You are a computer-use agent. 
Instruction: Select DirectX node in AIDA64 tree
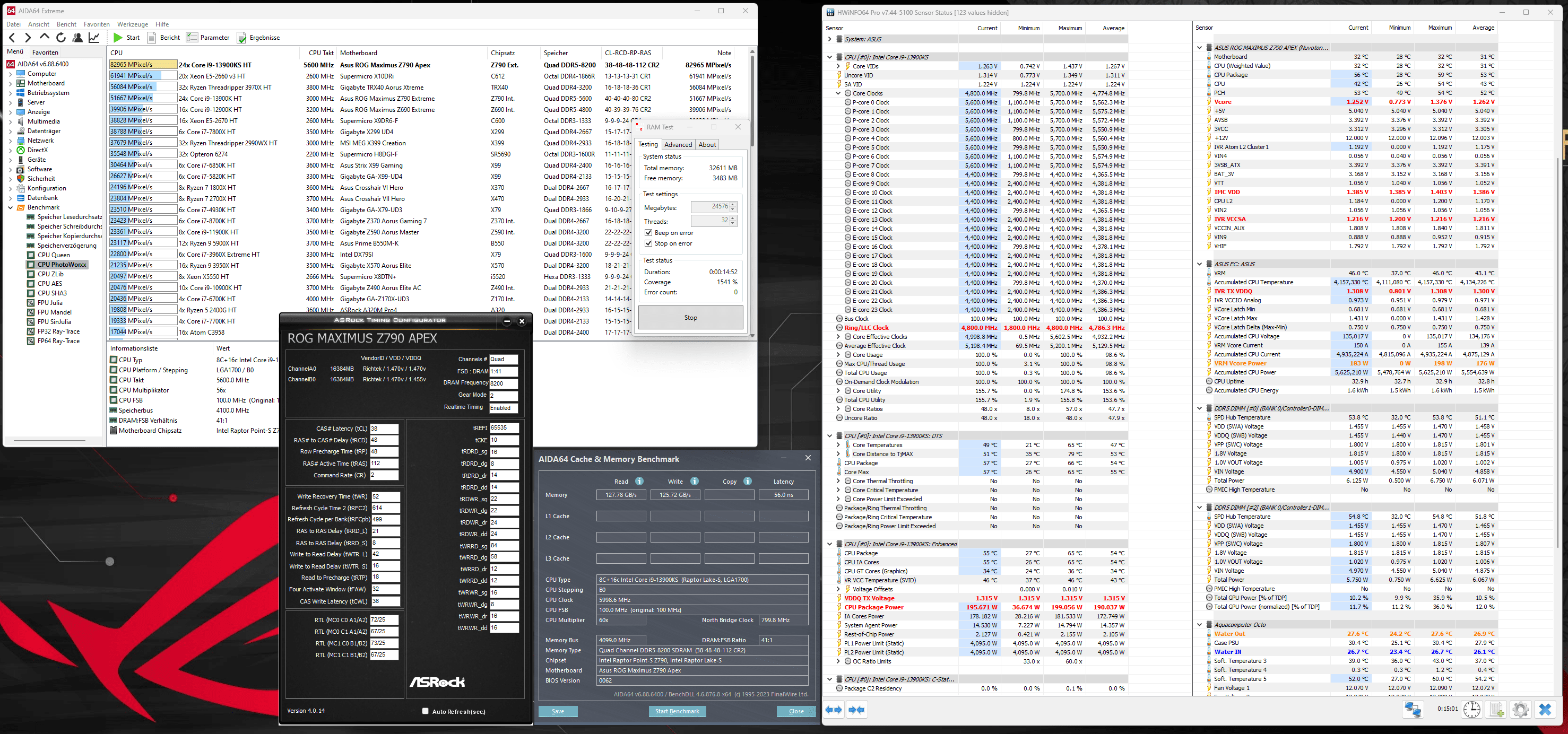point(37,150)
